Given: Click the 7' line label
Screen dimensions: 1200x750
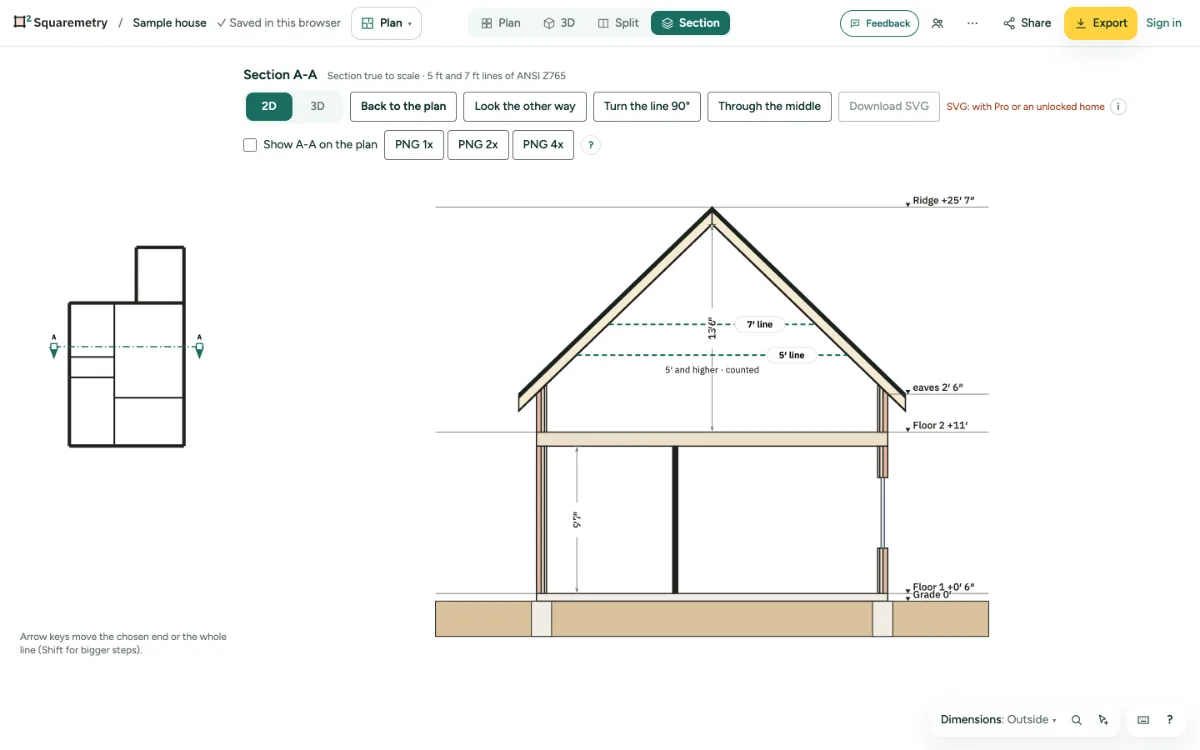Looking at the screenshot, I should pyautogui.click(x=760, y=324).
